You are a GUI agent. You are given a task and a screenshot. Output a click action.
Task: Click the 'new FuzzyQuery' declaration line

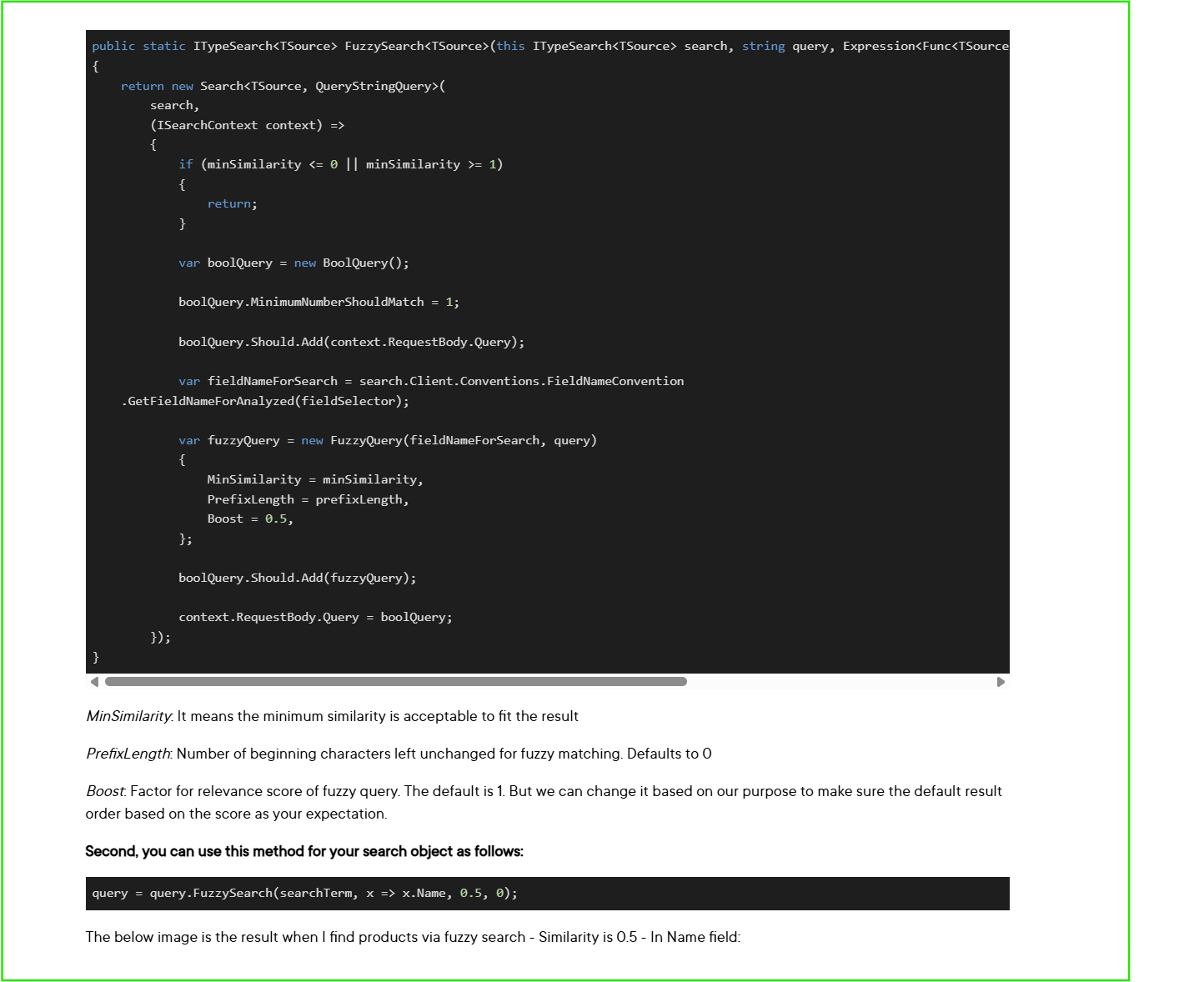[387, 440]
